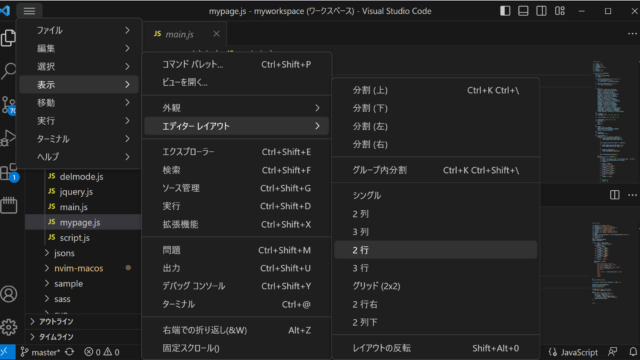640x360 pixels.
Task: Open the Explorer view in activity bar
Action: pyautogui.click(x=9, y=38)
